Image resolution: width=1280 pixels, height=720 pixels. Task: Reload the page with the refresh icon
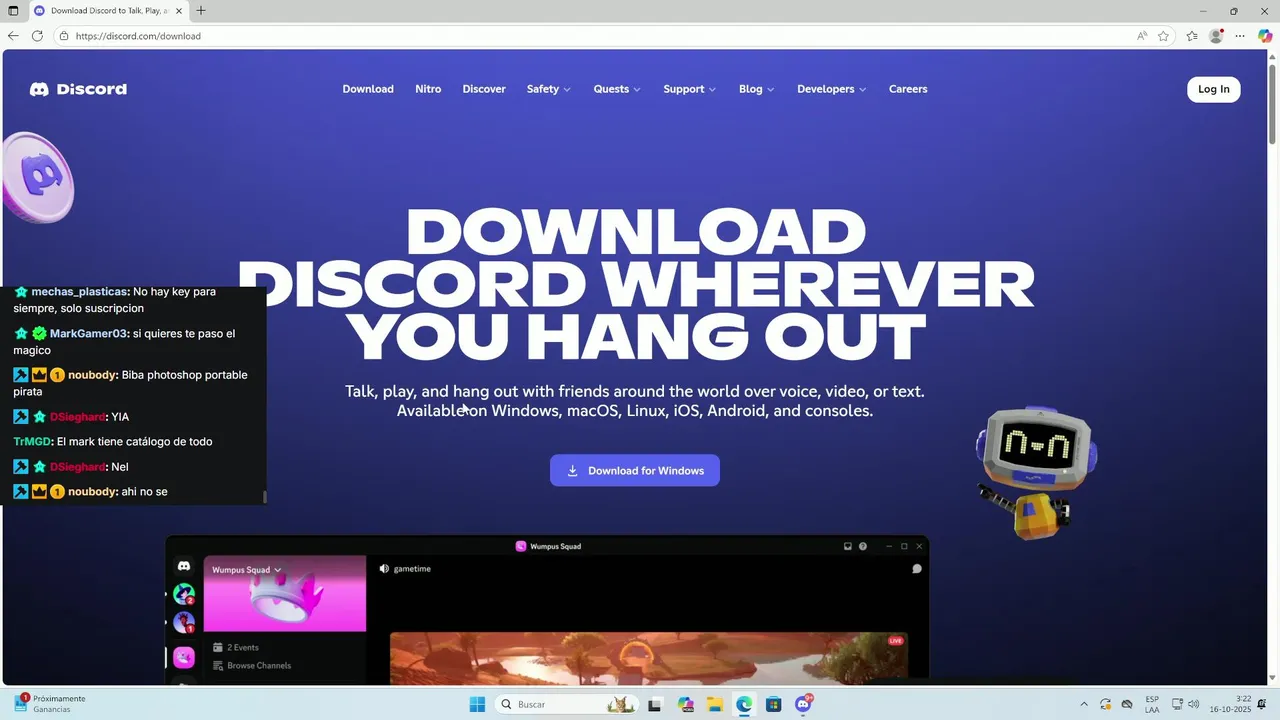(x=37, y=36)
